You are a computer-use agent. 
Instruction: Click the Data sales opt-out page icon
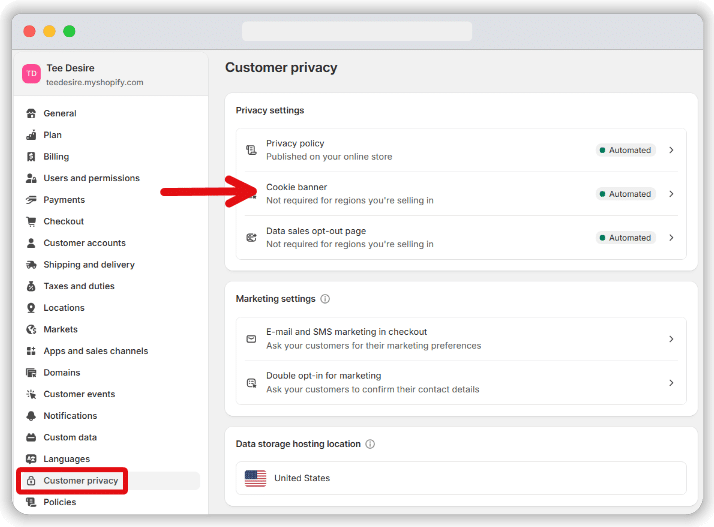coord(251,237)
